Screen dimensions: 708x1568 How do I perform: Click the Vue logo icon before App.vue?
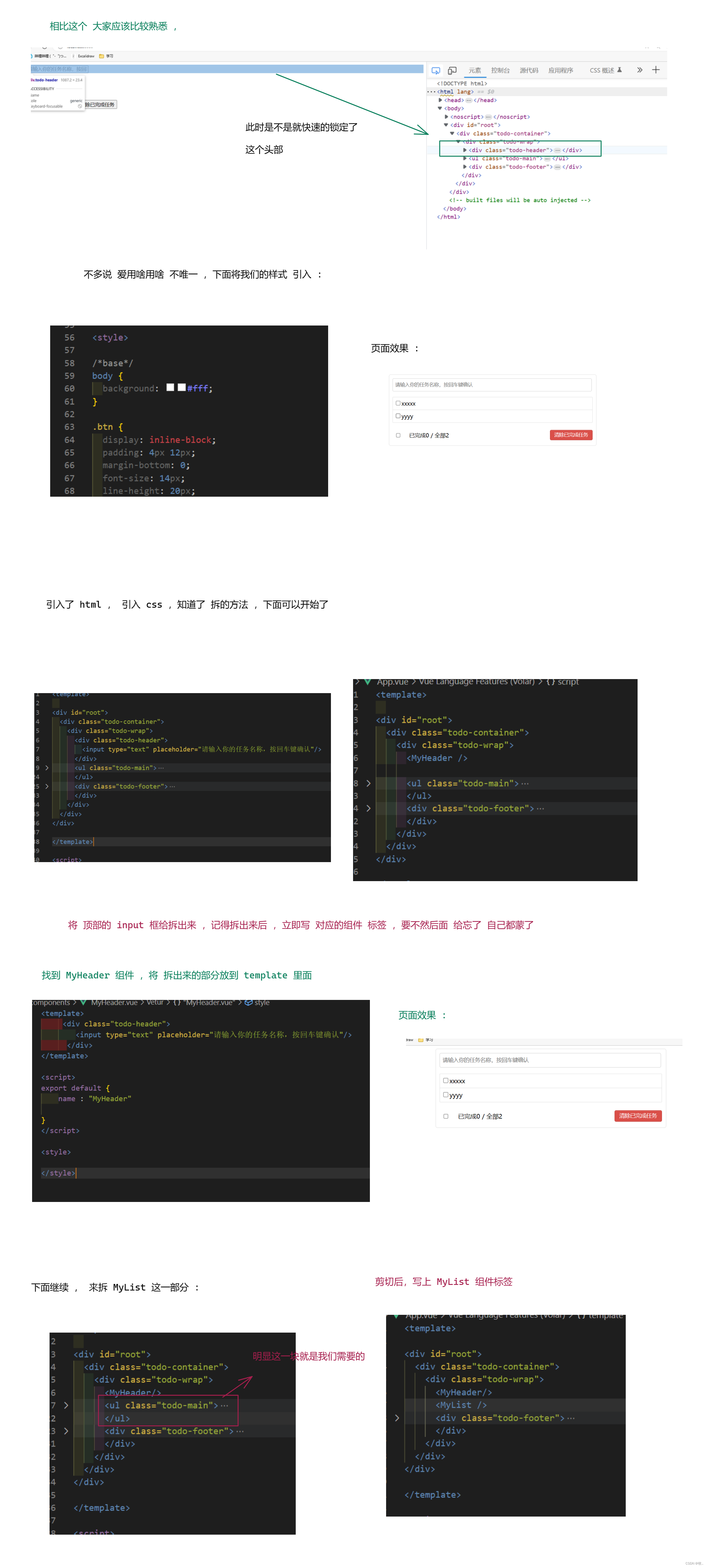(367, 682)
